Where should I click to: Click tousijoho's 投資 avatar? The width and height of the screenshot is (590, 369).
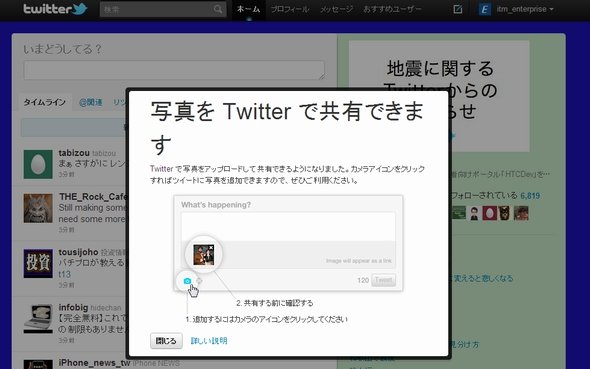(x=38, y=263)
